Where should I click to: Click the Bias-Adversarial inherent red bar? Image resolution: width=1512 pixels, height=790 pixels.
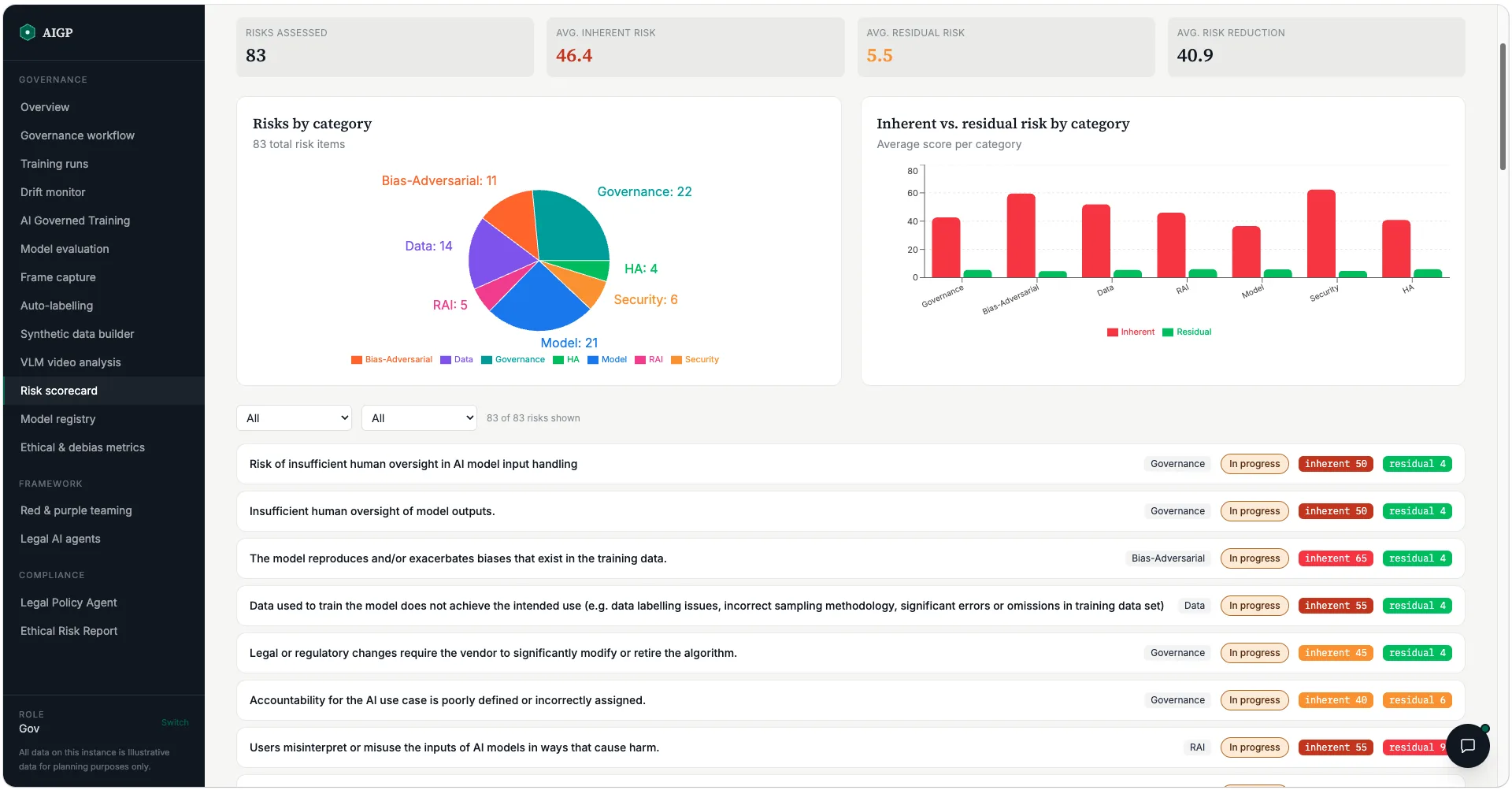[1021, 236]
